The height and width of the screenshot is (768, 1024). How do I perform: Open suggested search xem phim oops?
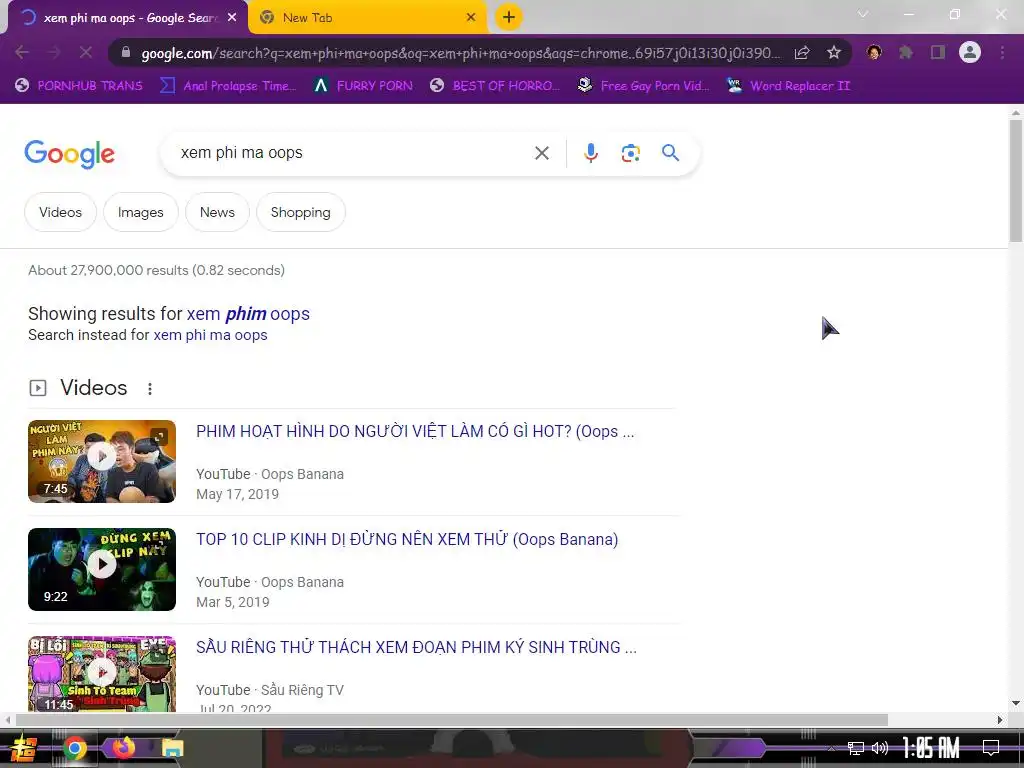coord(248,314)
